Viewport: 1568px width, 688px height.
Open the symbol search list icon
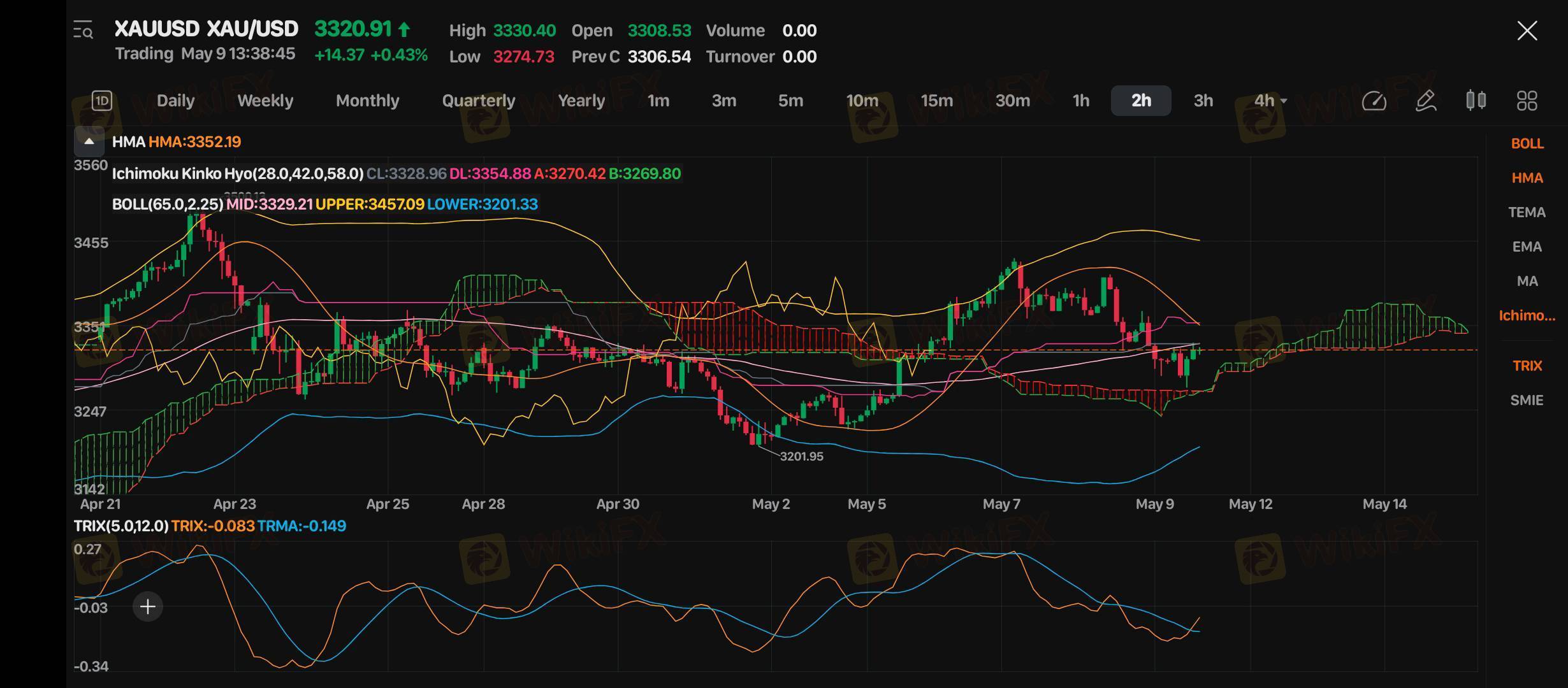83,30
